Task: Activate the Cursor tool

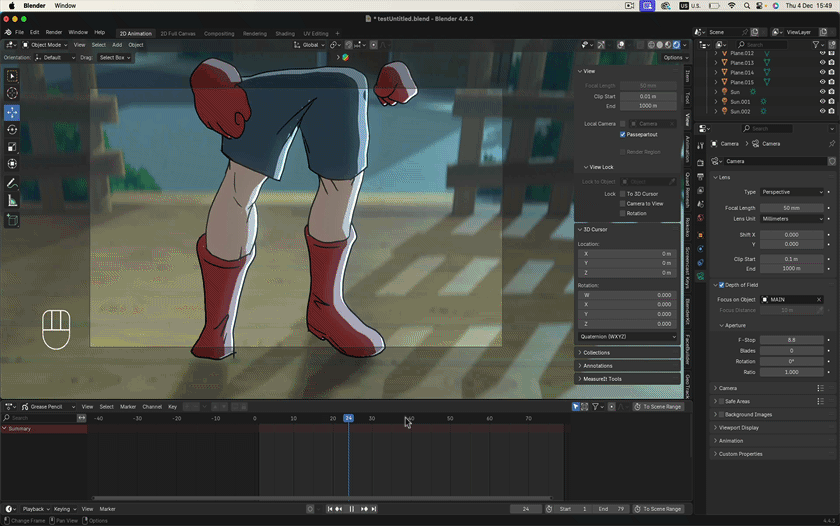Action: tap(12, 93)
